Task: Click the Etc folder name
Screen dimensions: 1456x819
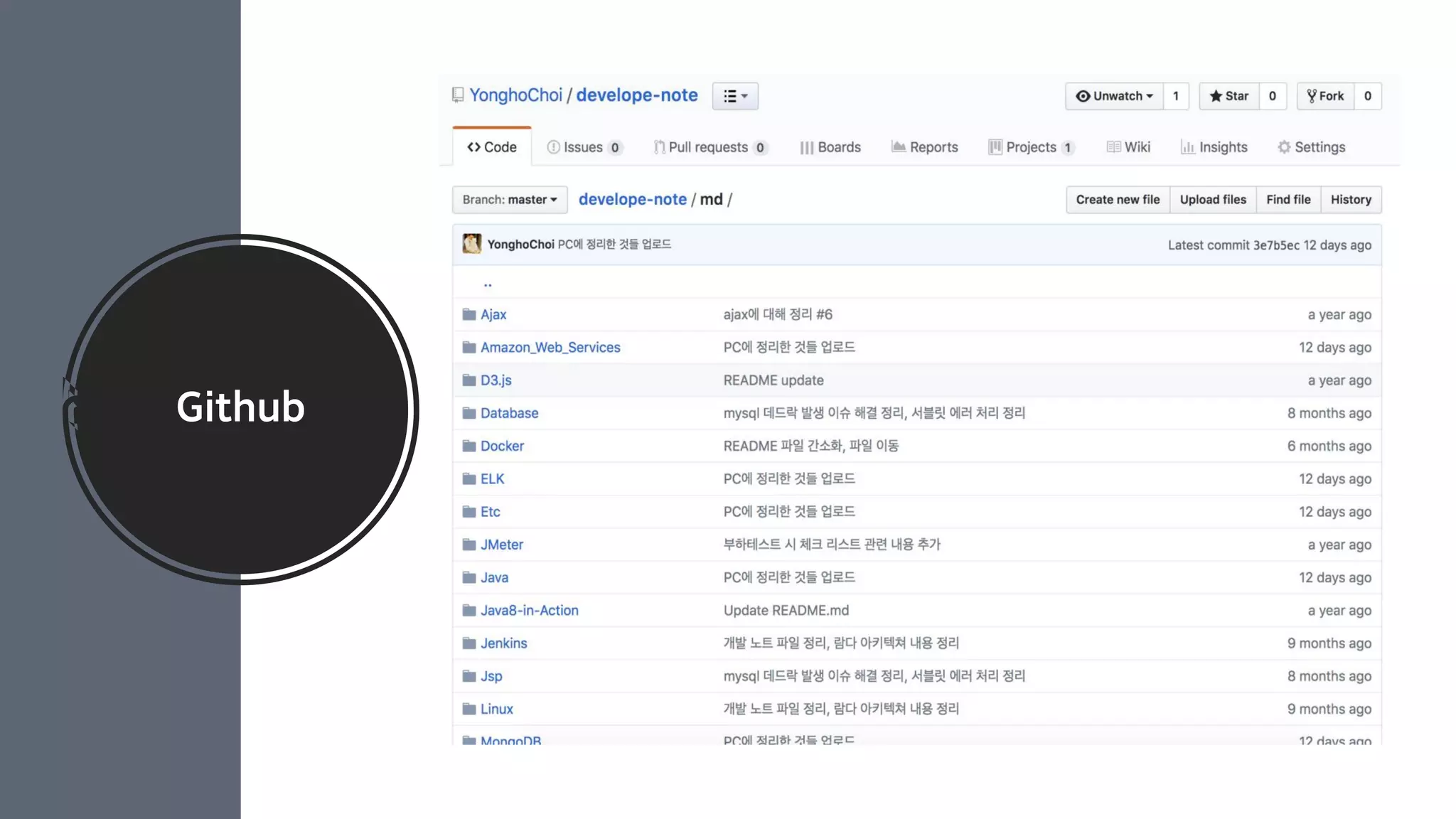Action: point(491,512)
